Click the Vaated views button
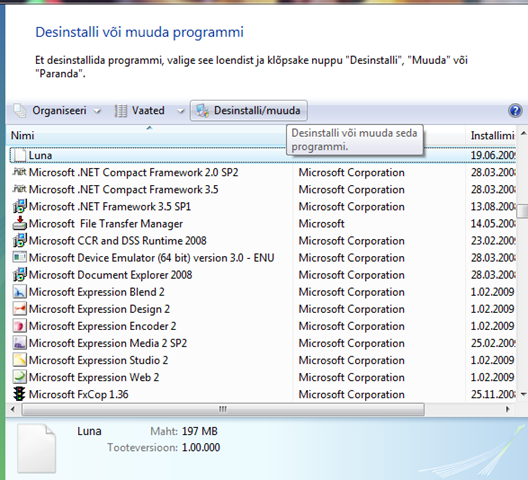528x480 pixels. tap(140, 110)
